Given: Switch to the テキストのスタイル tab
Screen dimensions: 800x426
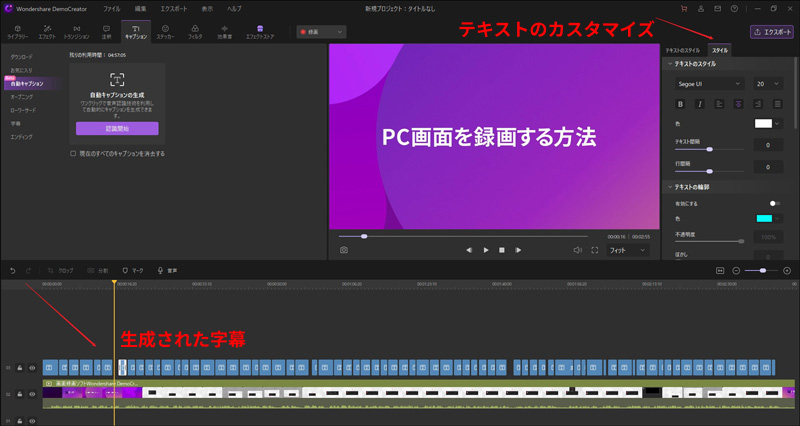Looking at the screenshot, I should click(x=683, y=51).
